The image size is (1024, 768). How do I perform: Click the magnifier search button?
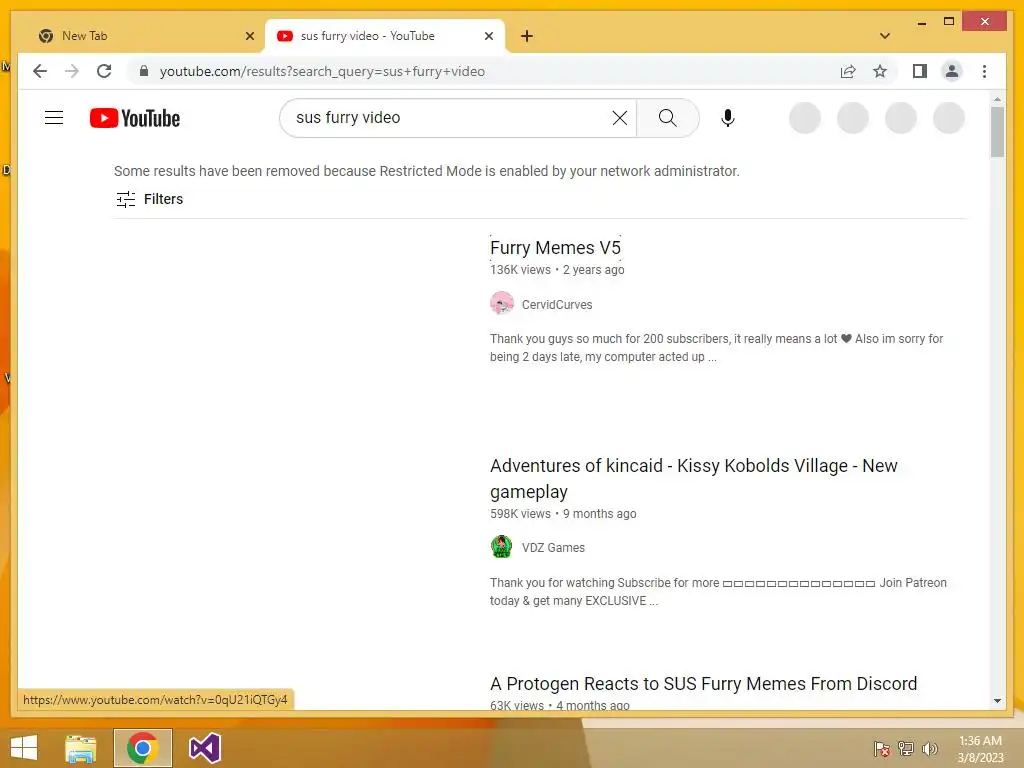click(x=667, y=118)
